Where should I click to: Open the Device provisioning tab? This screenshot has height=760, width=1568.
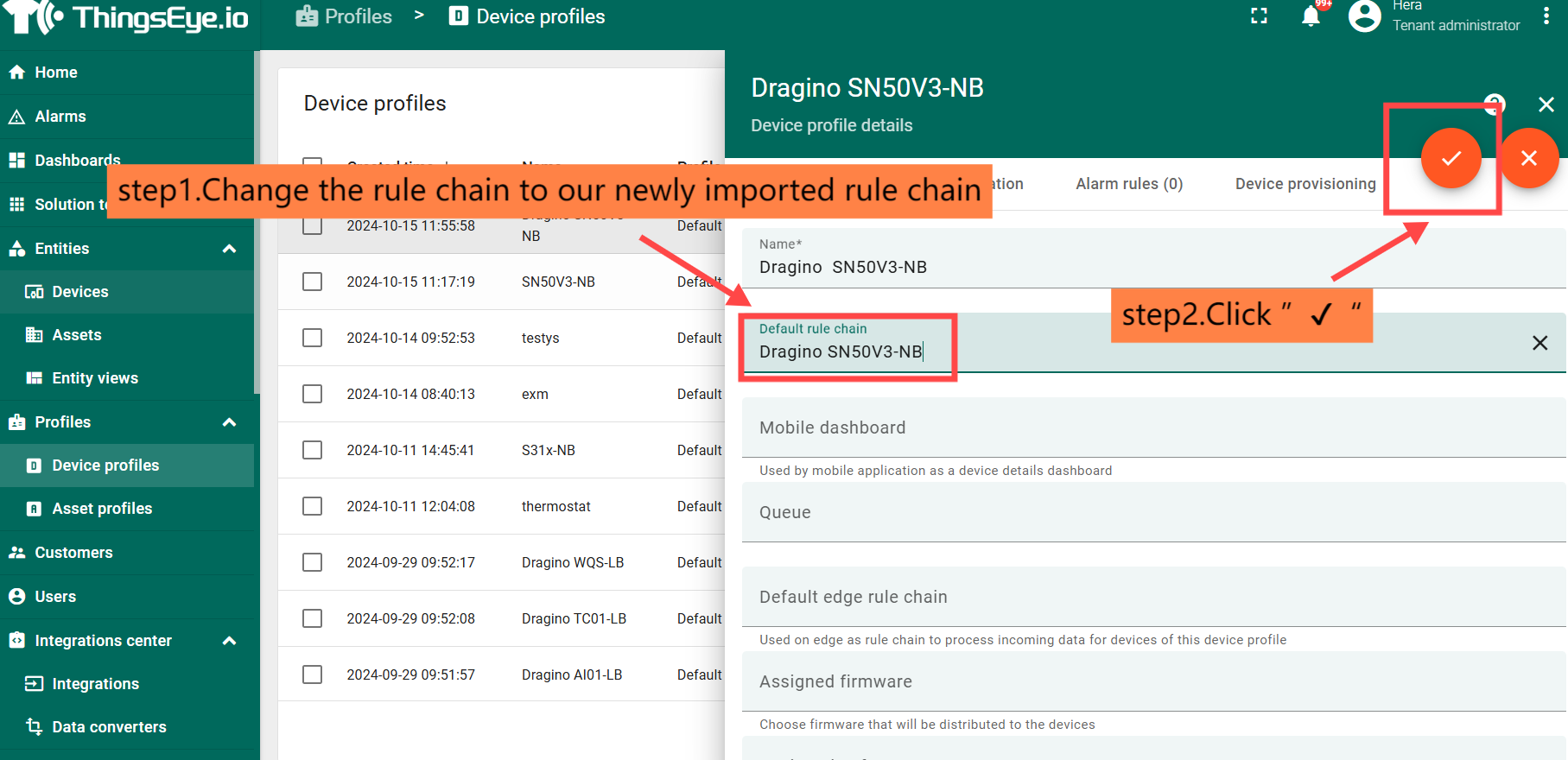coord(1305,184)
